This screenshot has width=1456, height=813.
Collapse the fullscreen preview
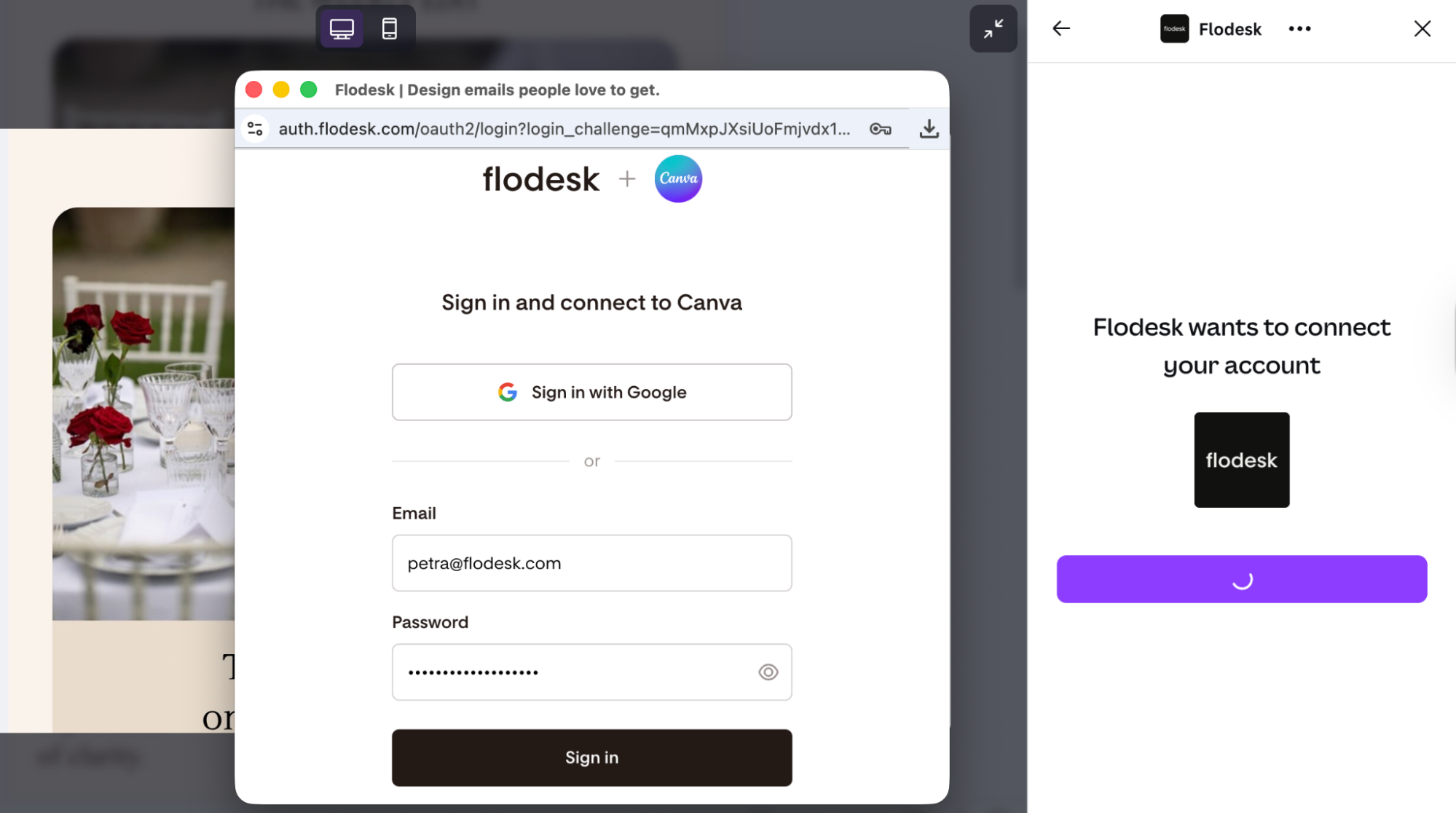[x=993, y=29]
